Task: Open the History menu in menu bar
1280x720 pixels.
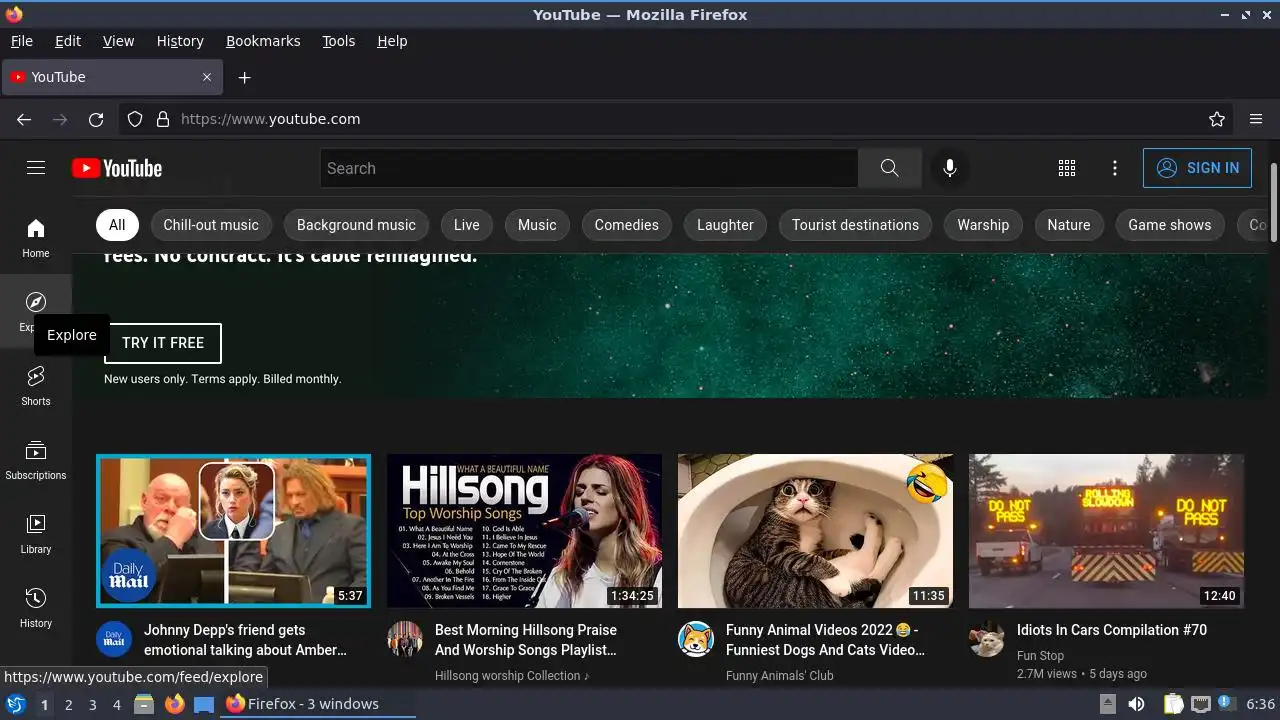Action: 180,41
